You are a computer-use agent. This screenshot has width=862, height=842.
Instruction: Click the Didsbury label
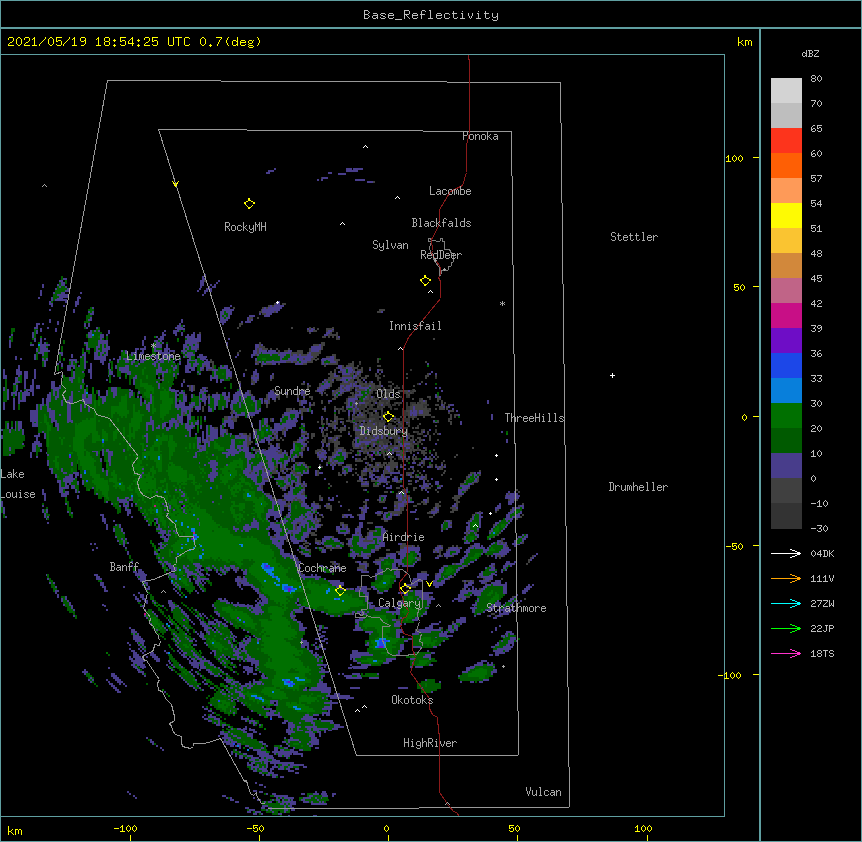[x=384, y=431]
